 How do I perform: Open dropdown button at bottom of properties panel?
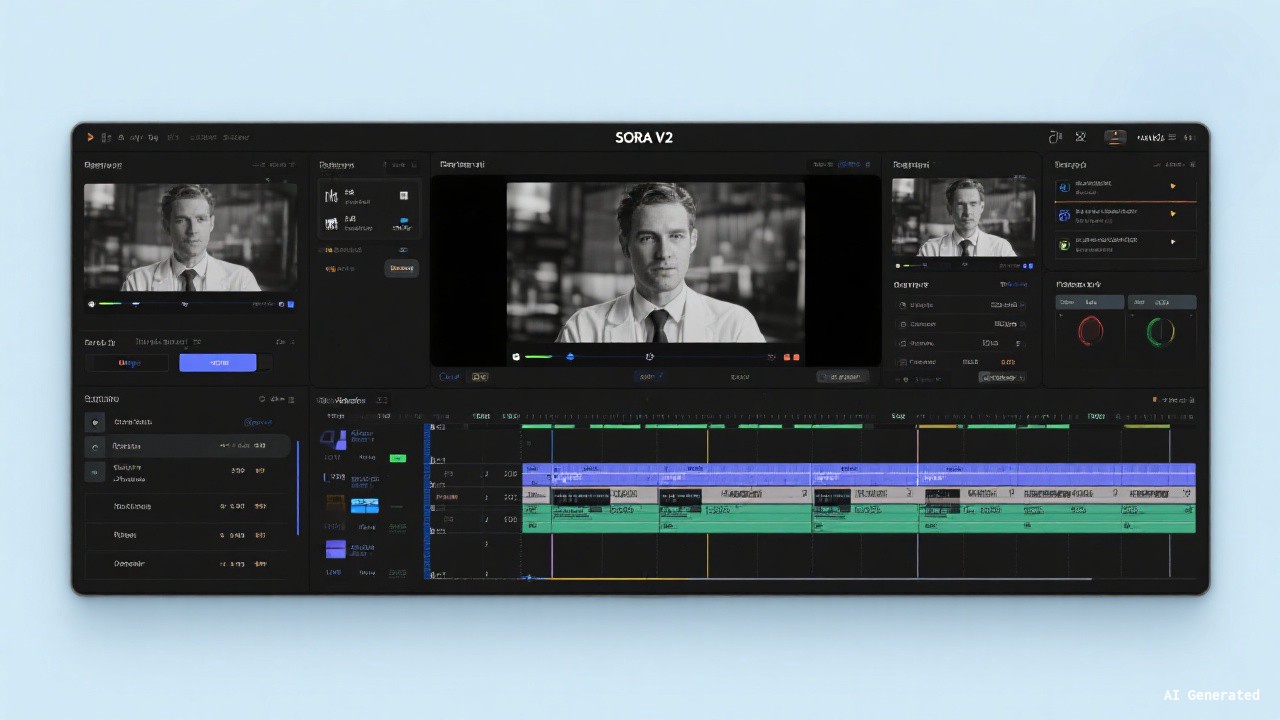click(x=1001, y=378)
